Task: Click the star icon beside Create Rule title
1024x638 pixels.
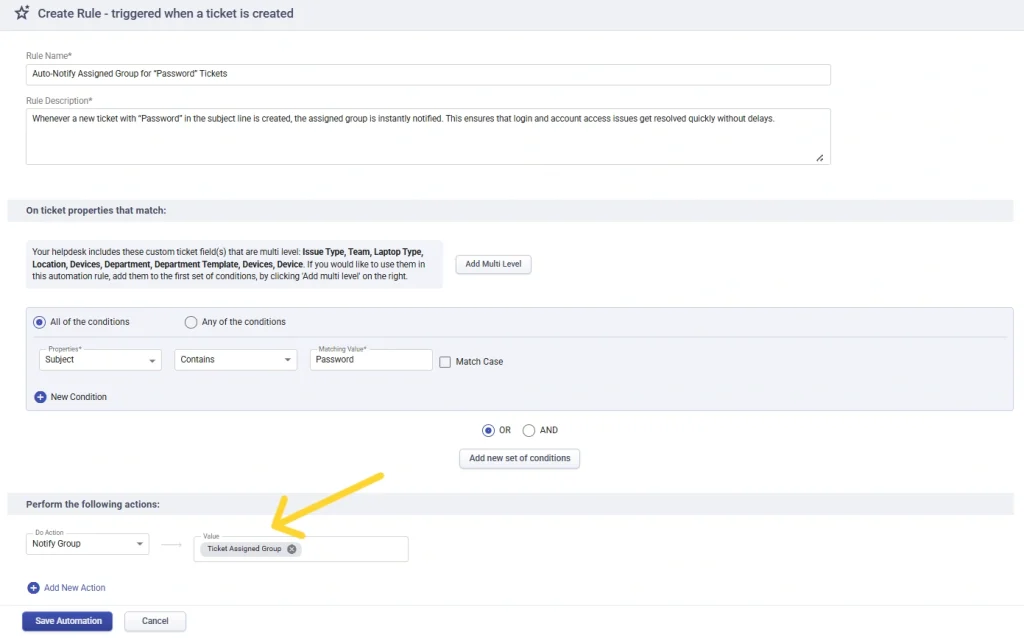Action: click(22, 14)
